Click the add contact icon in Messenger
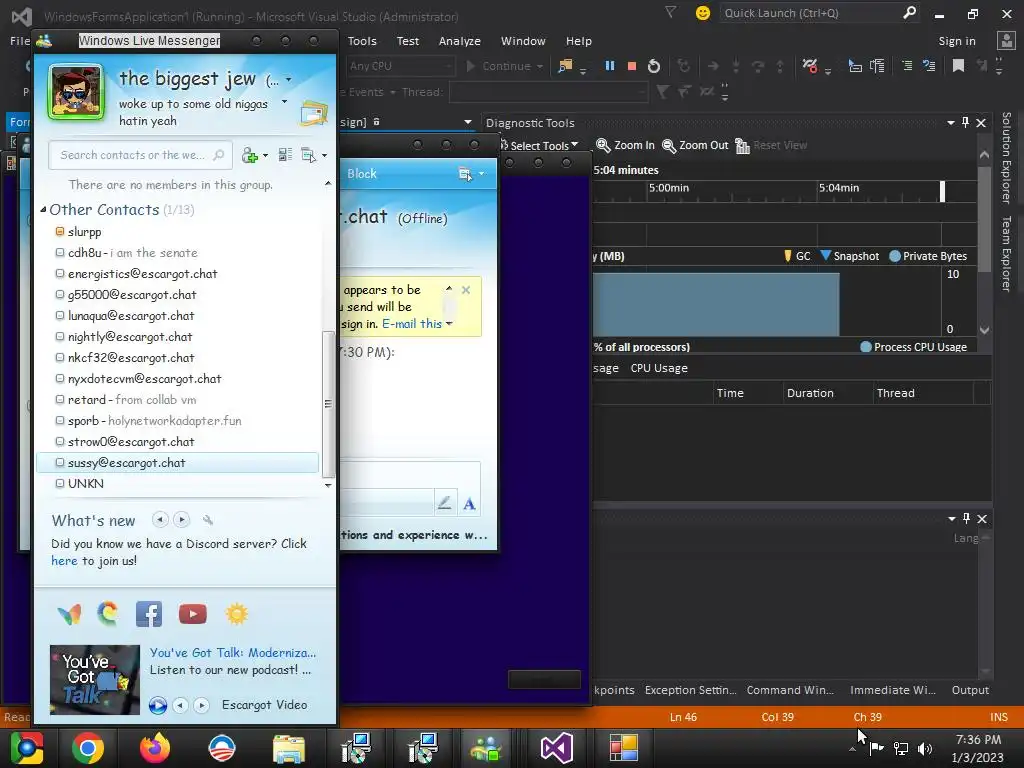 249,155
